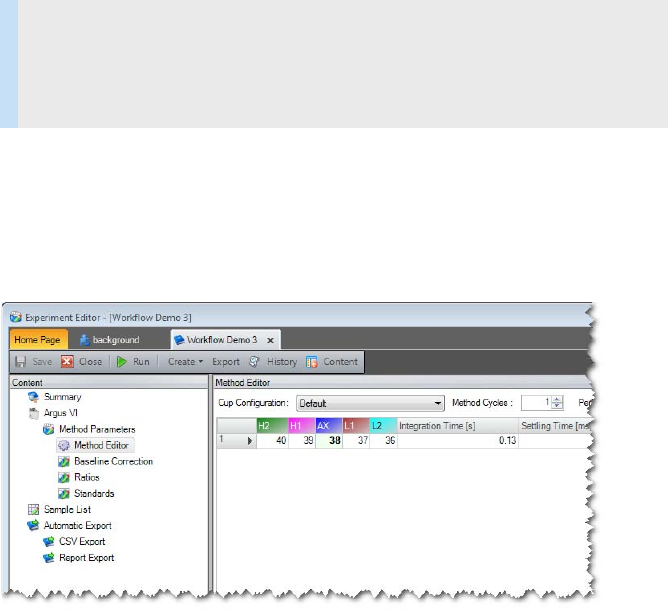Screen dimensions: 668x611
Task: Click the Experiment Editor title icon
Action: tap(16, 317)
